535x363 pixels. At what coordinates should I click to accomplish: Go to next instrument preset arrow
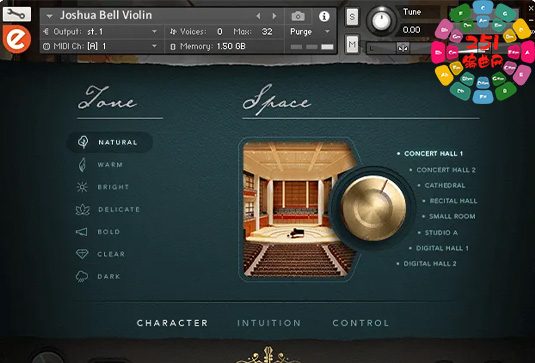point(274,16)
